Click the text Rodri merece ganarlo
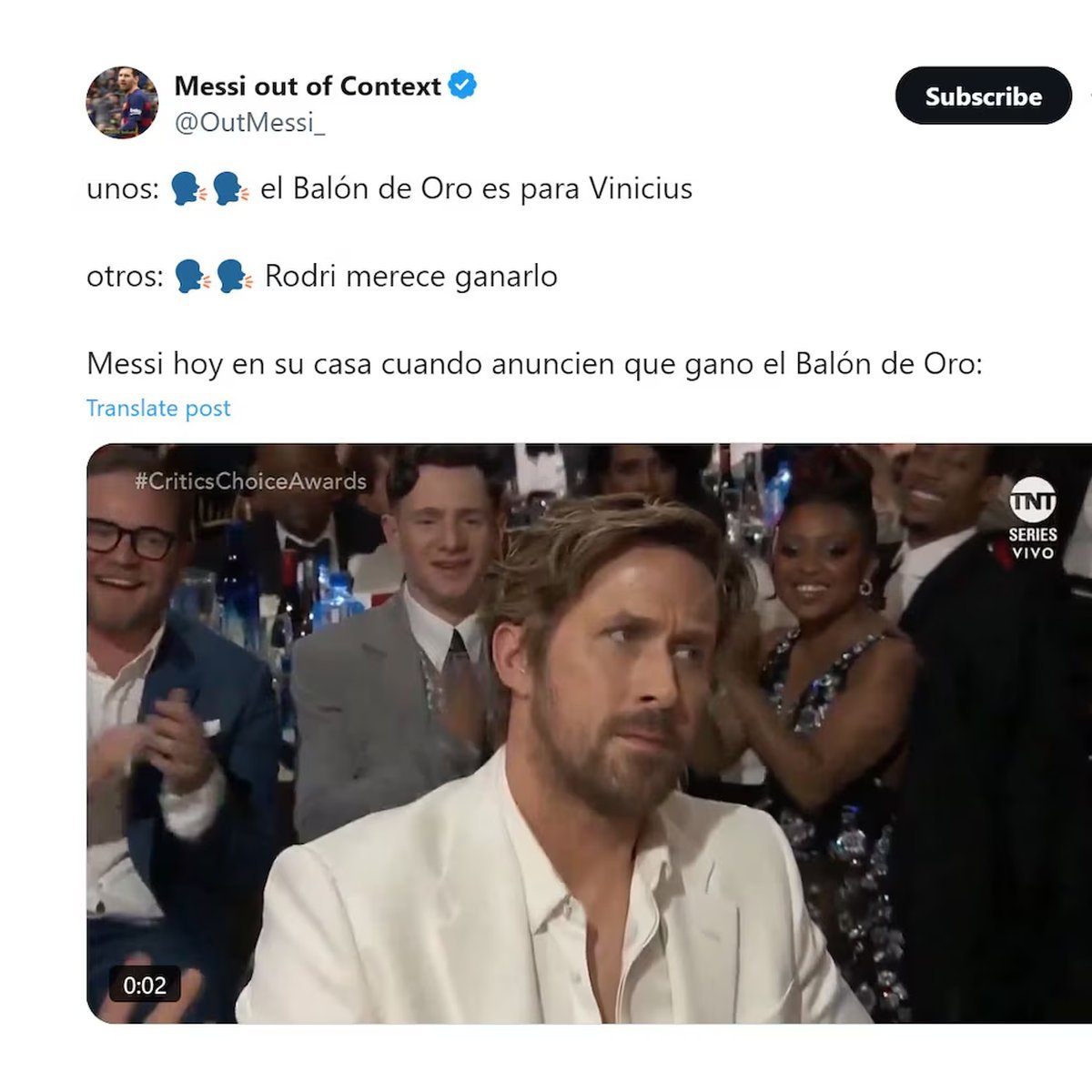Screen dimensions: 1092x1092 [411, 276]
